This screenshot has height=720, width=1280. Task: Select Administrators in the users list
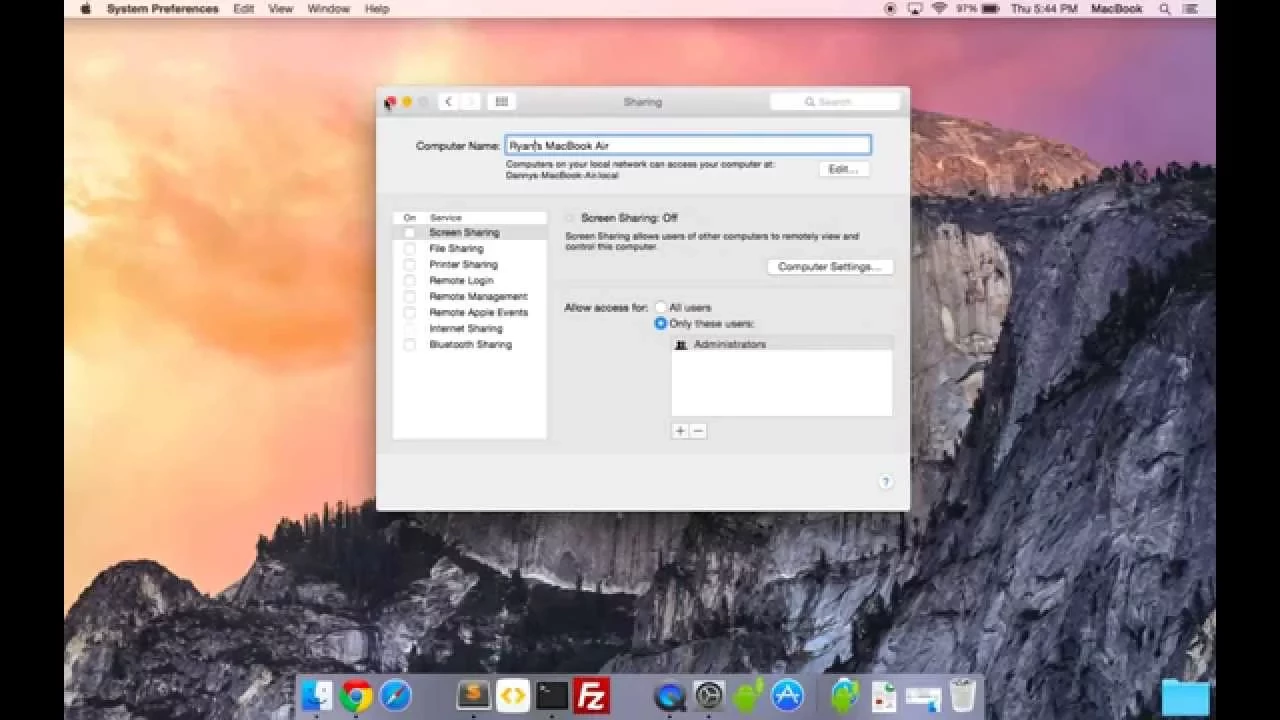point(782,344)
